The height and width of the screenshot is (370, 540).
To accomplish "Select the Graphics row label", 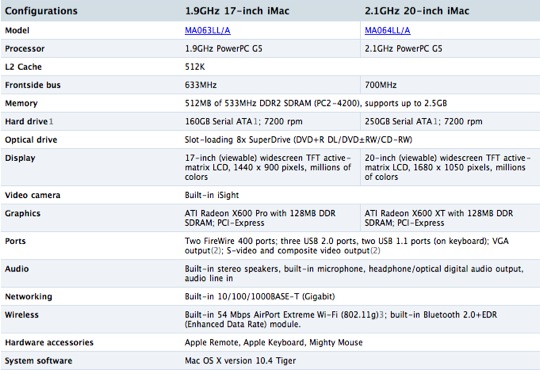I will (x=22, y=214).
